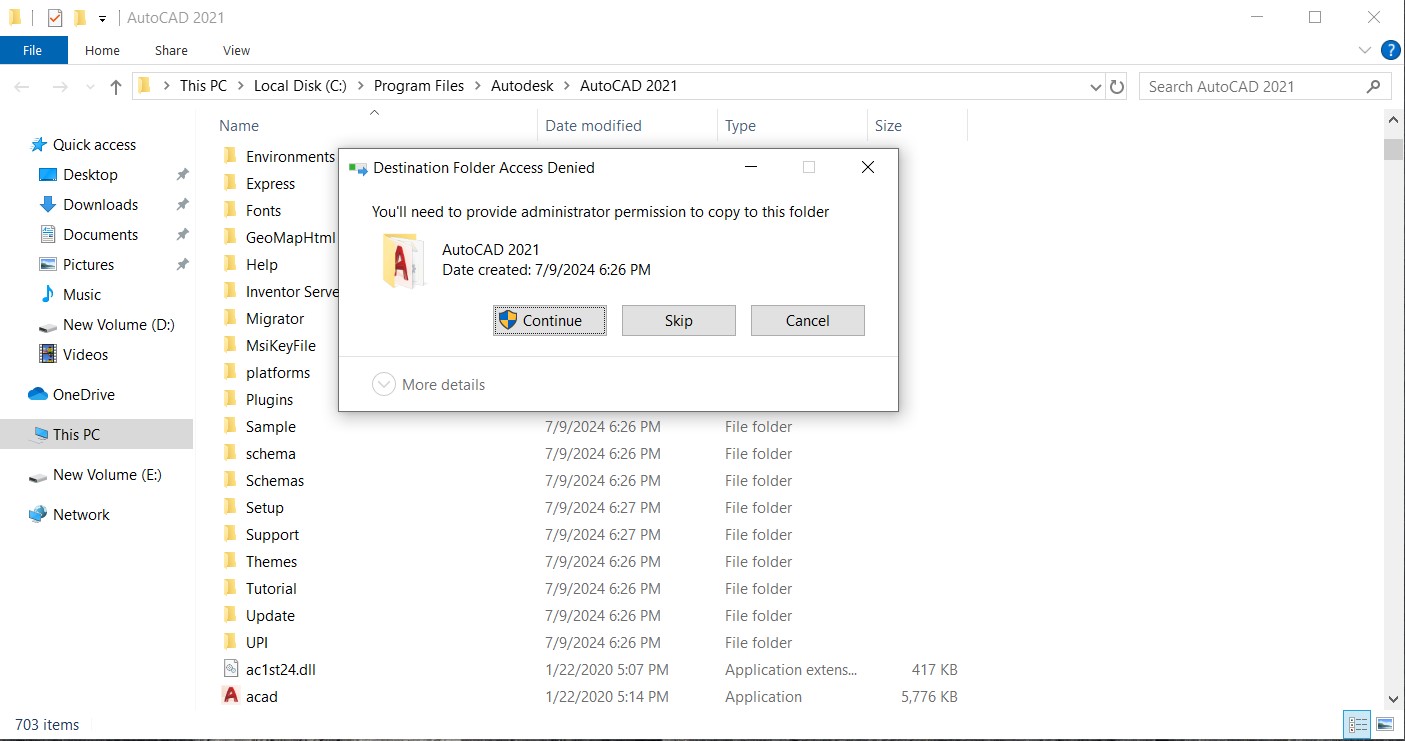
Task: Switch to the Home ribbon tab
Action: (x=102, y=50)
